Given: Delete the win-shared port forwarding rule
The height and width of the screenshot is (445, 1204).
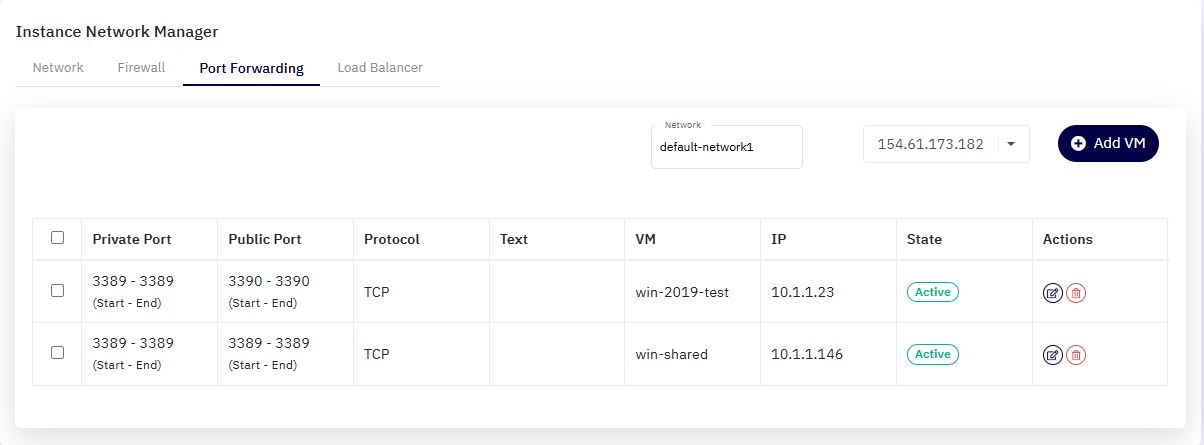Looking at the screenshot, I should click(x=1076, y=354).
